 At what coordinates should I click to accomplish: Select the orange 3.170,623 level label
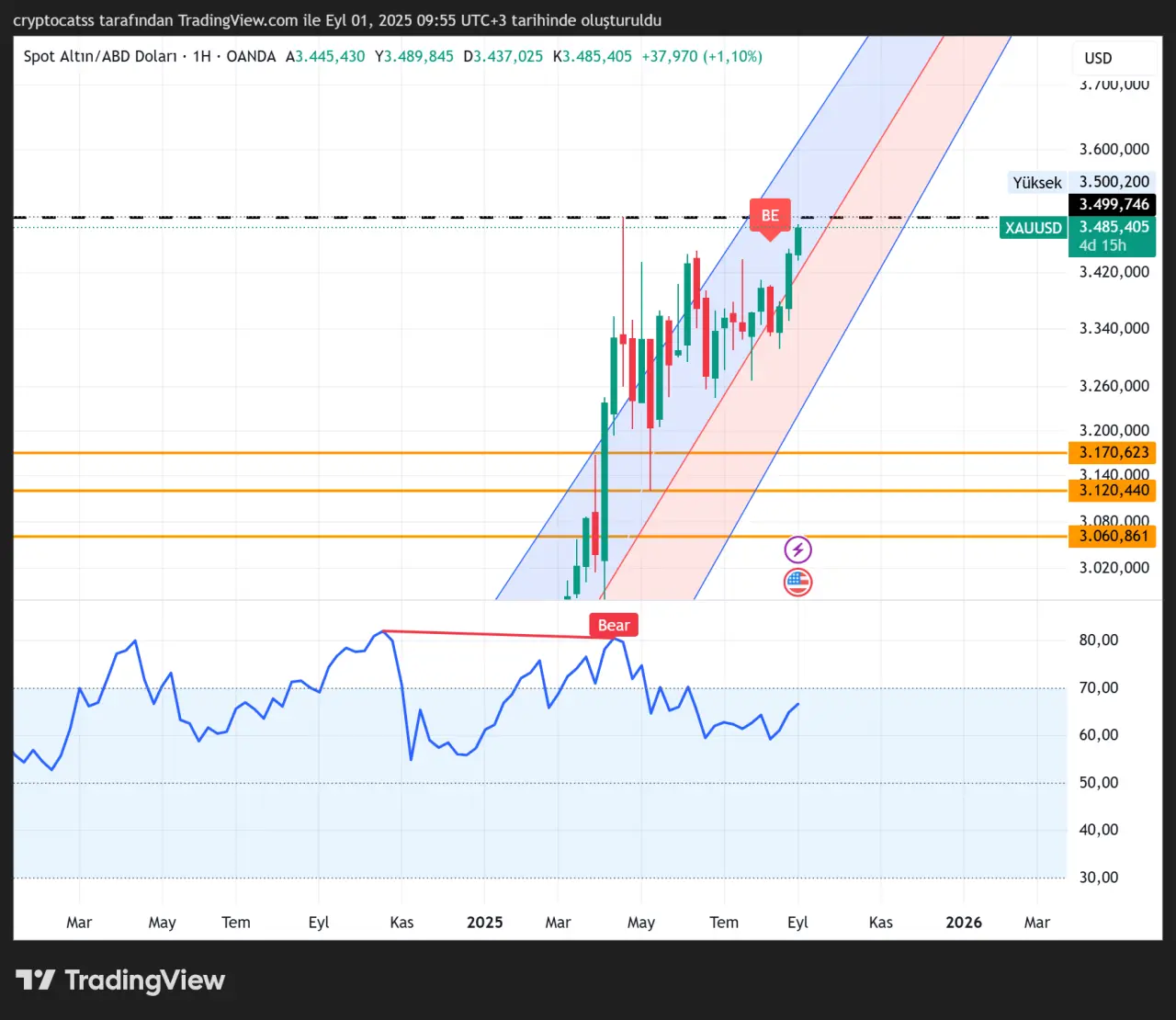(x=1113, y=452)
